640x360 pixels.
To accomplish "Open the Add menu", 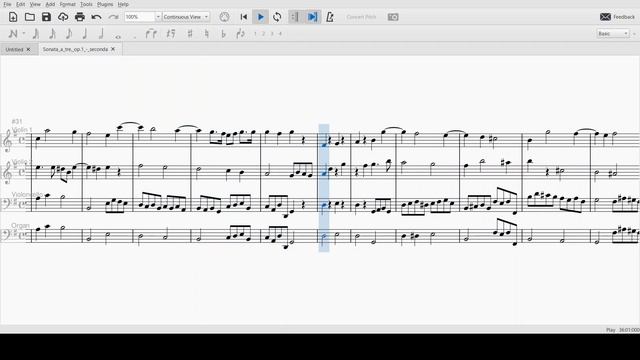I will [50, 4].
